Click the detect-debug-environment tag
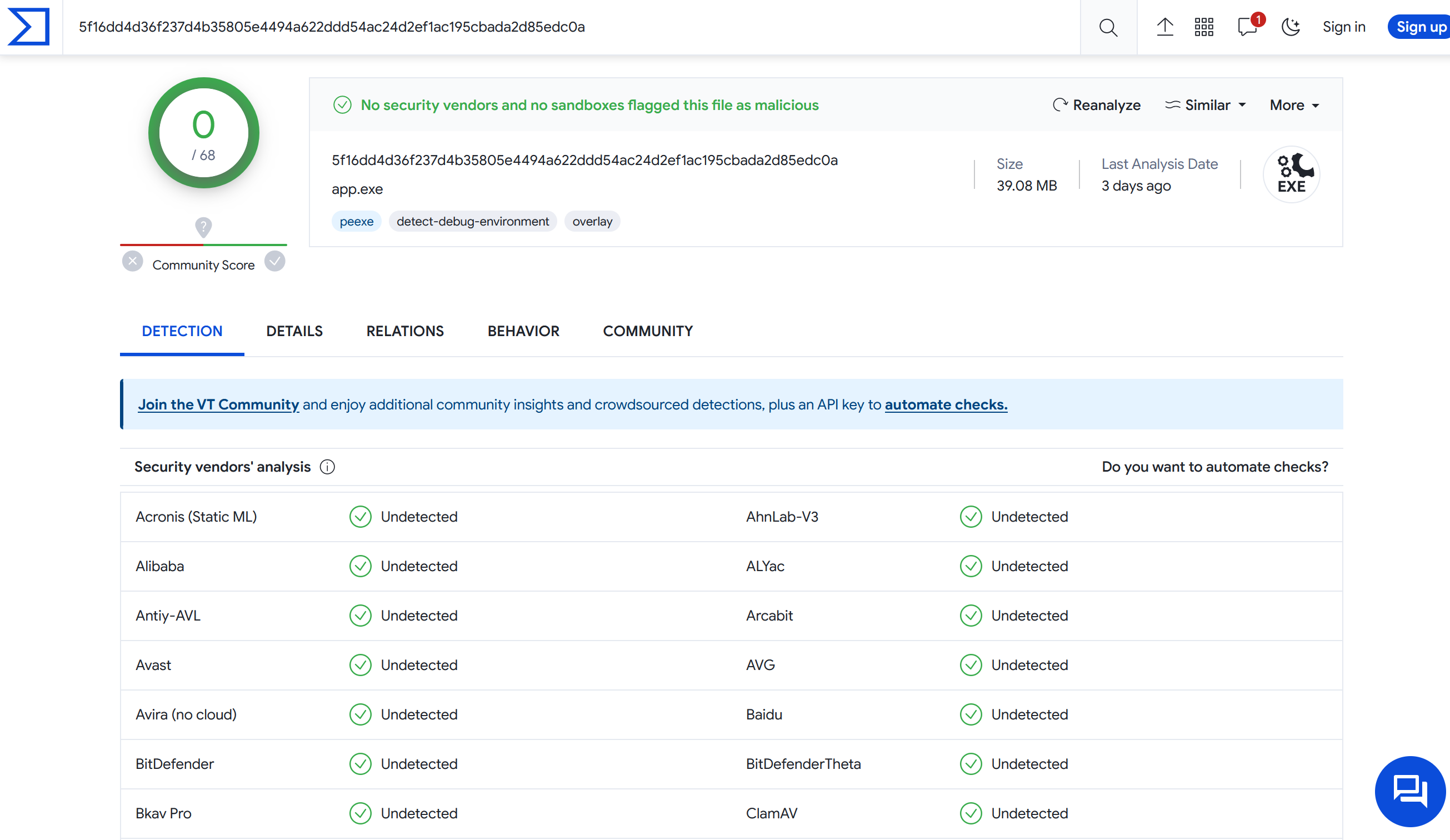The height and width of the screenshot is (840, 1450). coord(472,222)
